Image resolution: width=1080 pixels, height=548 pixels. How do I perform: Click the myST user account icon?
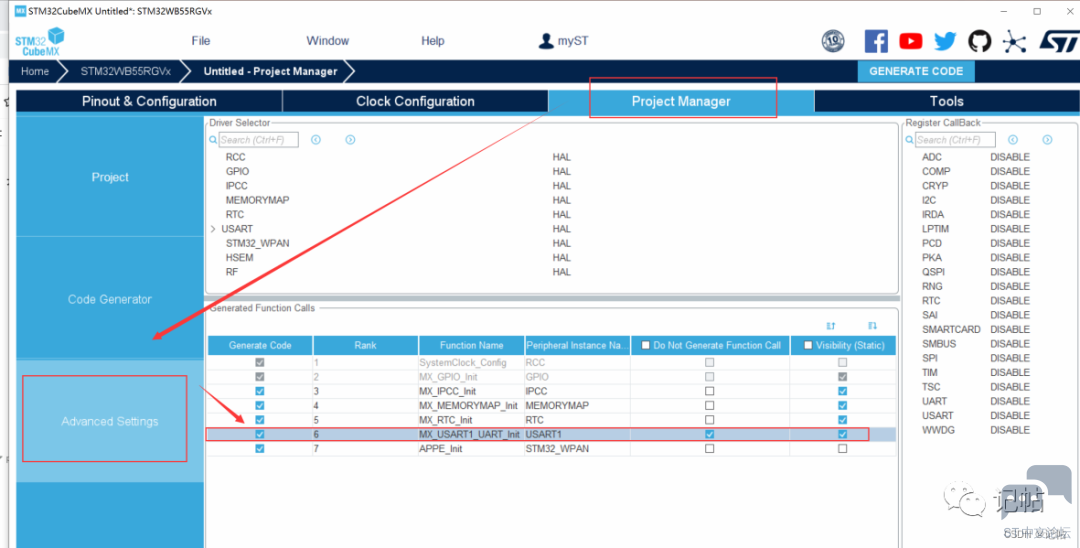pyautogui.click(x=546, y=41)
